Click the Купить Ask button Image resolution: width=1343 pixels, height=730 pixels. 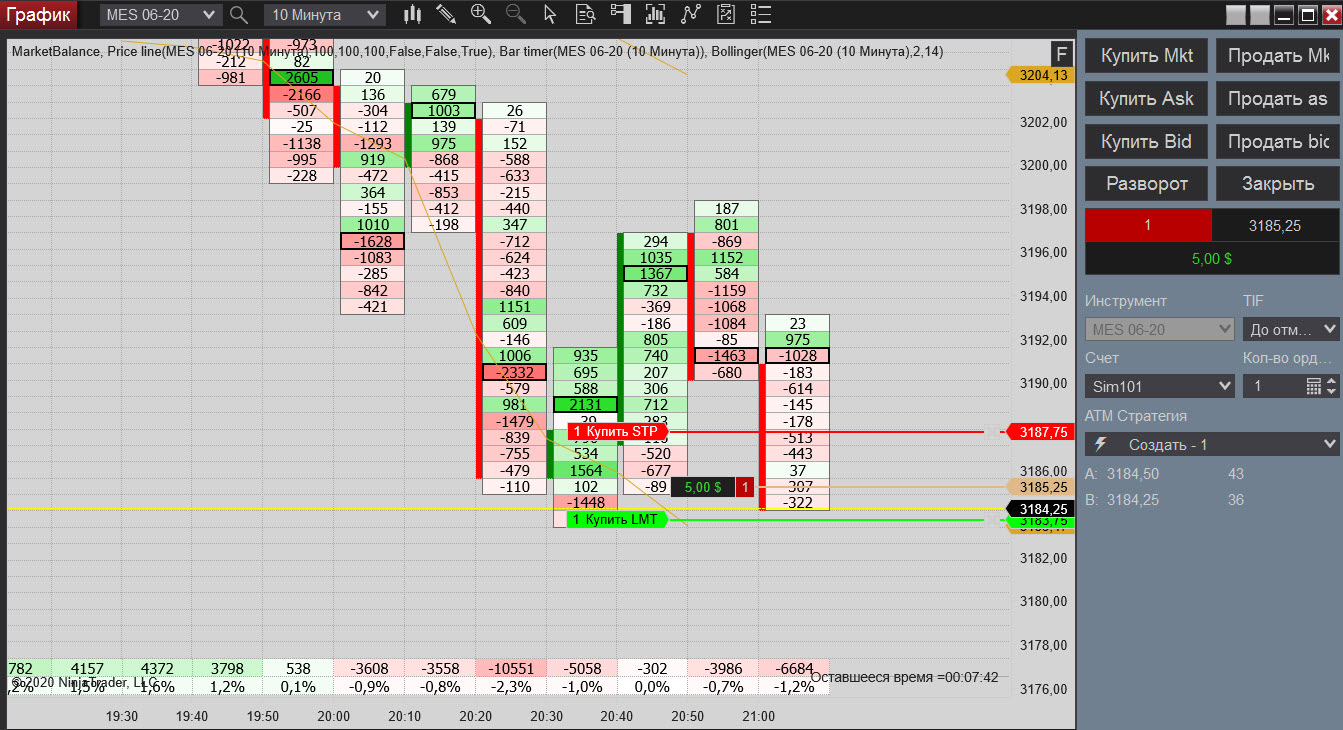pyautogui.click(x=1146, y=99)
